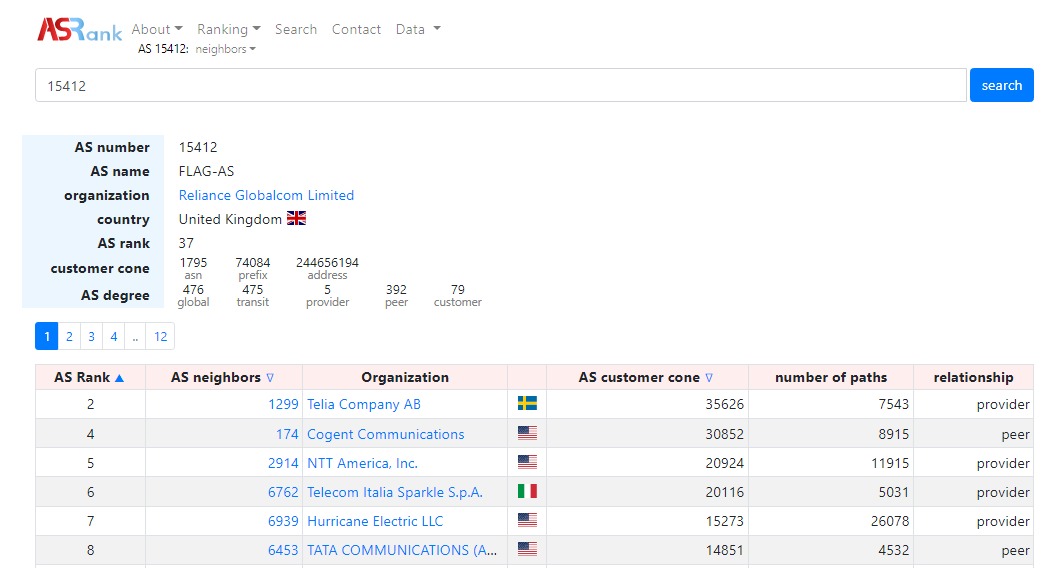Click the blue search button
The width and height of the screenshot is (1039, 568).
tap(1001, 85)
